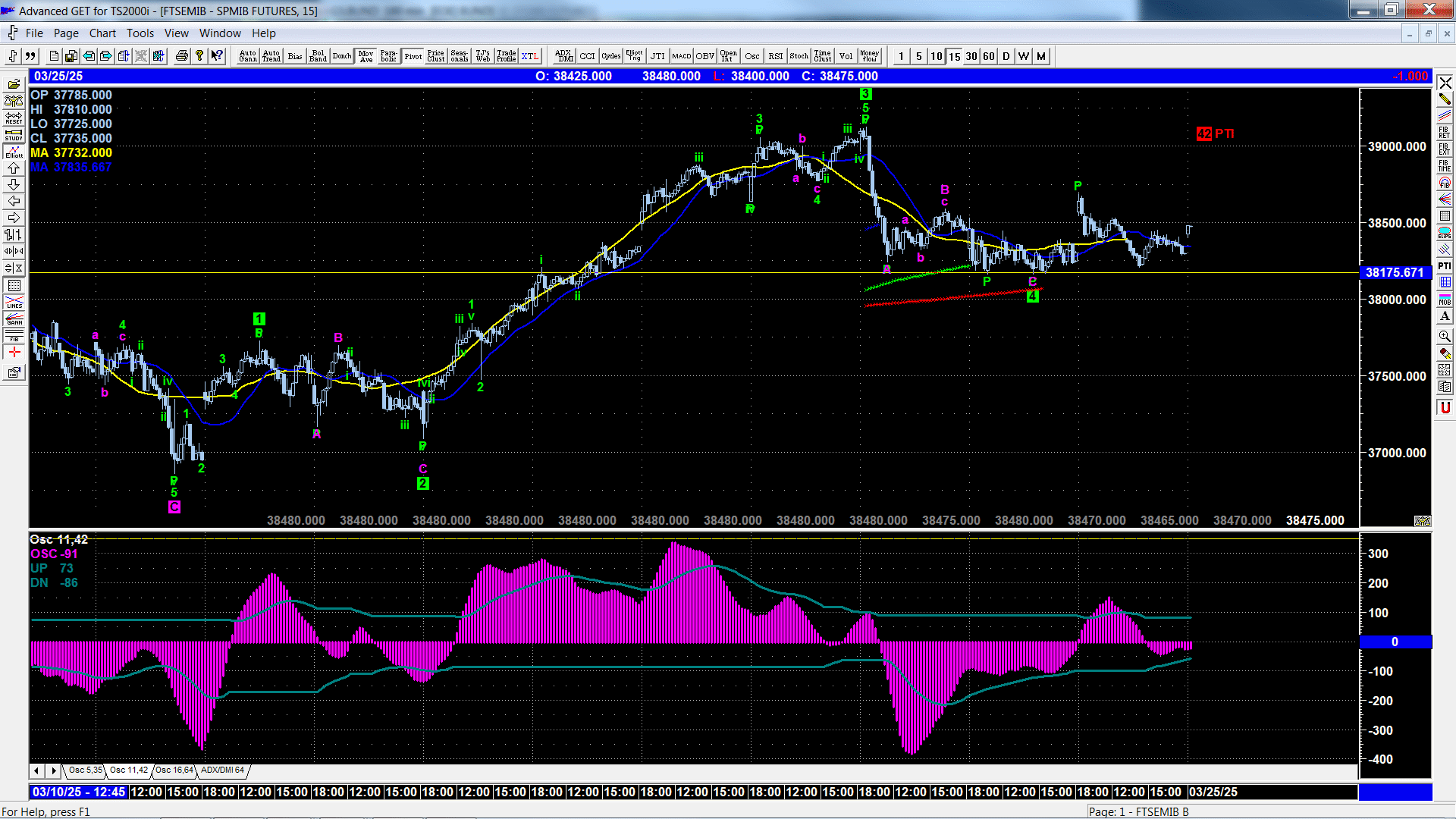Add the MACD indicator
This screenshot has width=1456, height=819.
click(682, 56)
